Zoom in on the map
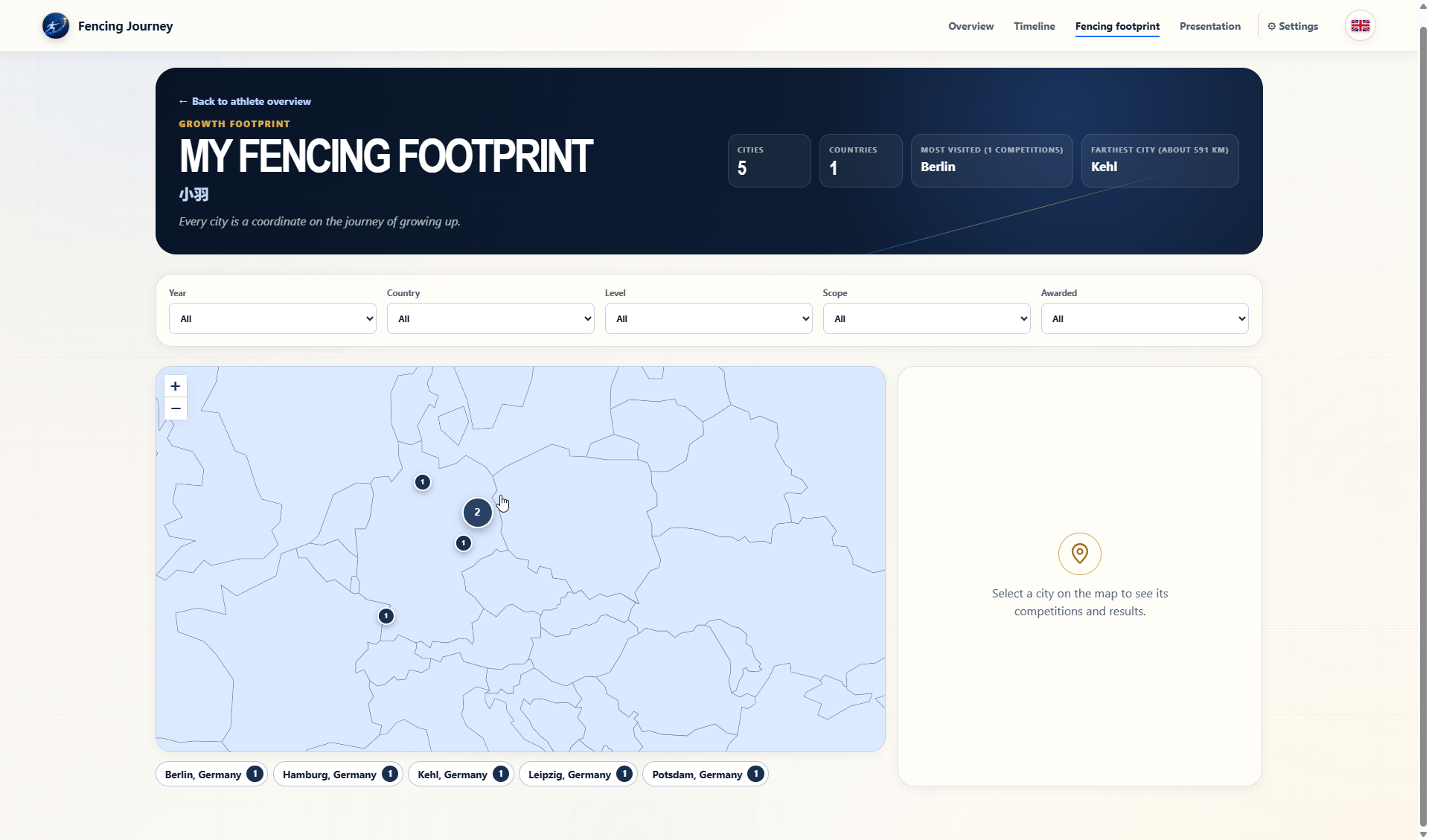Image resolution: width=1429 pixels, height=840 pixels. 176,386
